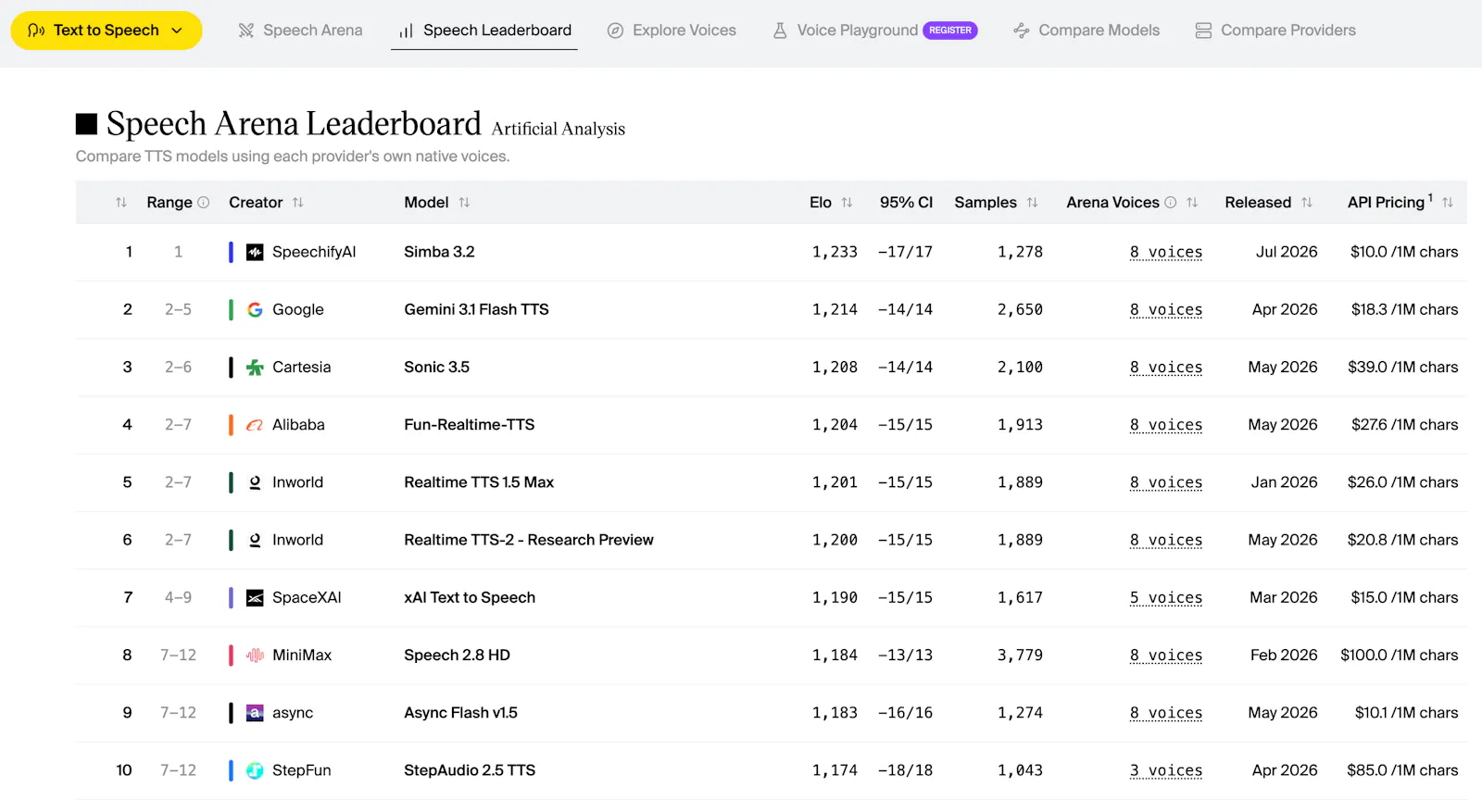Show the Range column info tooltip

(x=204, y=202)
